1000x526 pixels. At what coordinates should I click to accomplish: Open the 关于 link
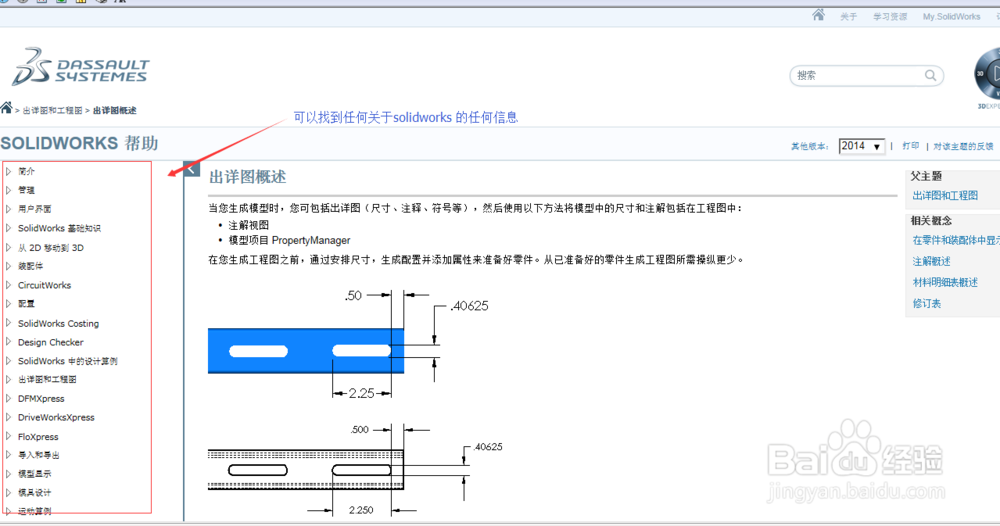pos(848,17)
